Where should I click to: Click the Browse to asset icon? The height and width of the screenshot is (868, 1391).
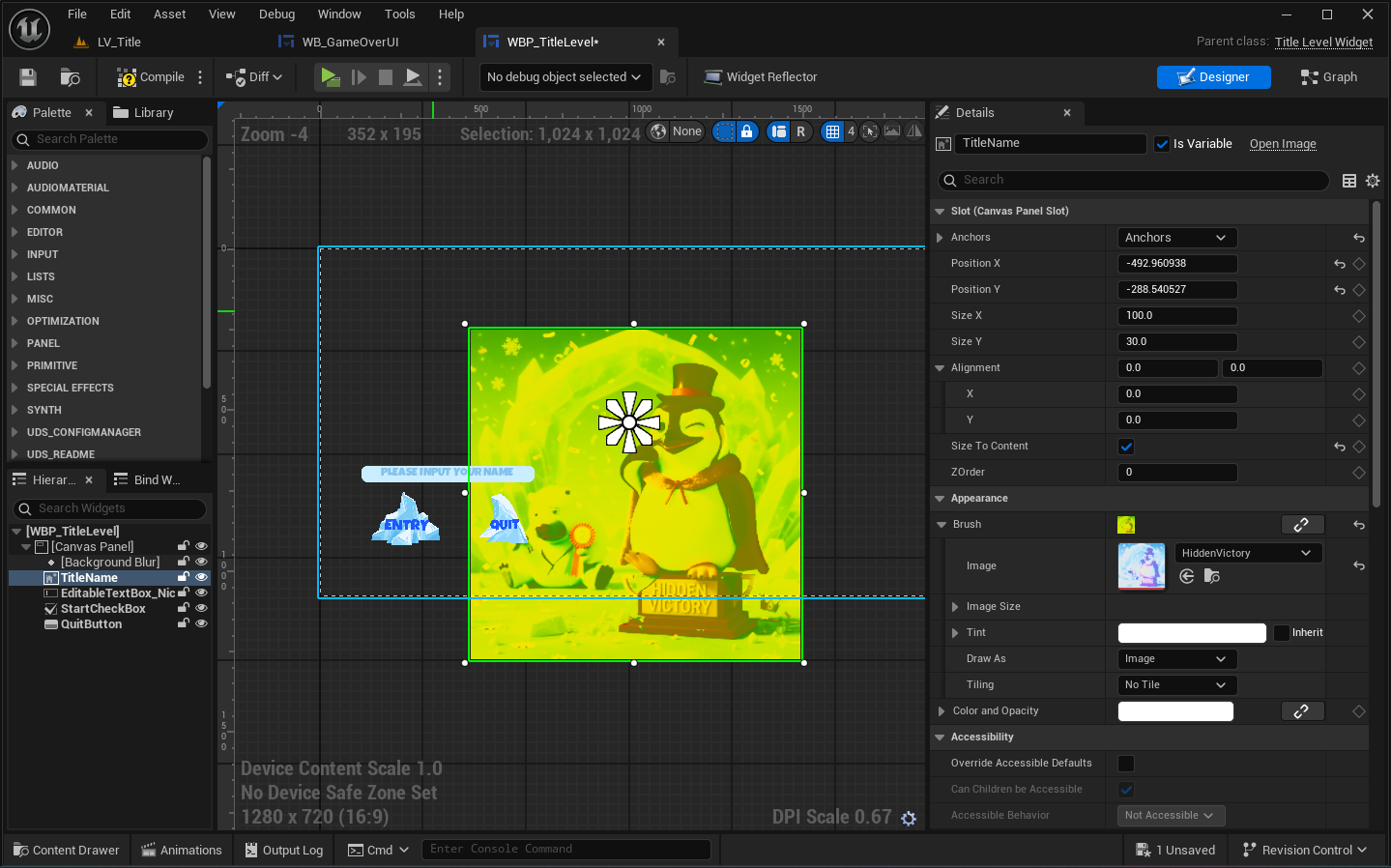pyautogui.click(x=70, y=77)
